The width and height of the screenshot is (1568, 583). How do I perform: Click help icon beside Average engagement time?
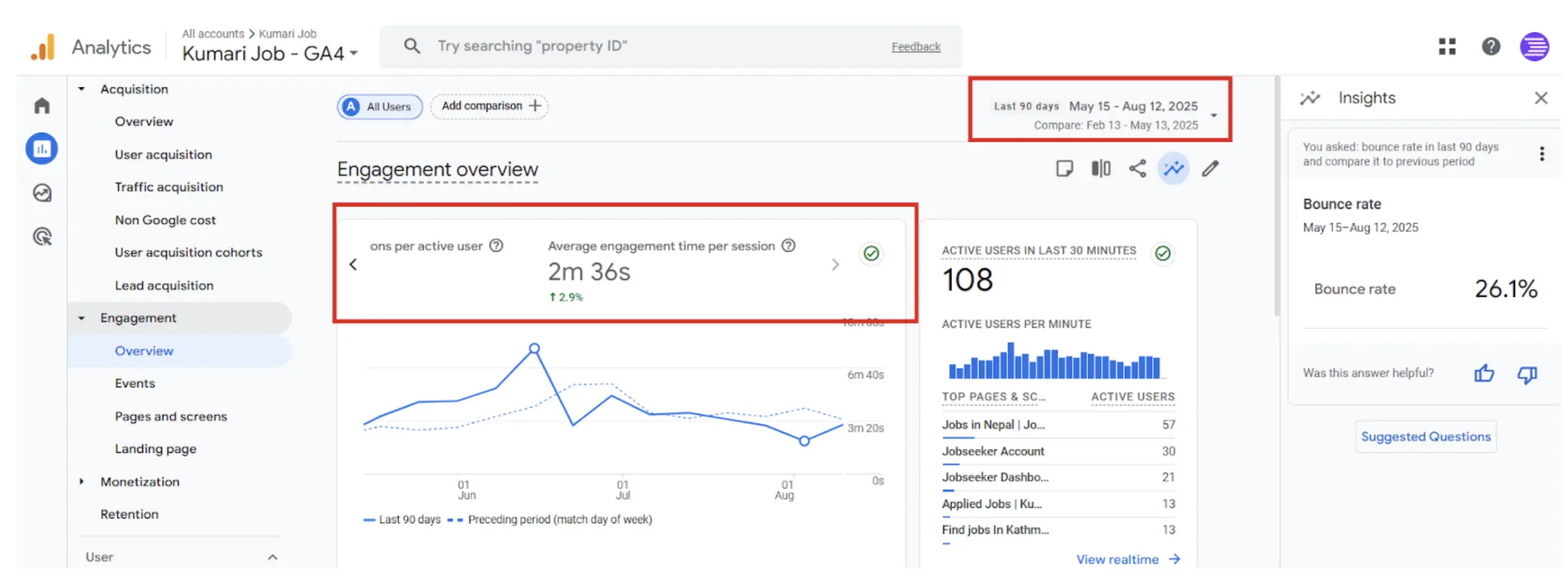click(x=788, y=246)
